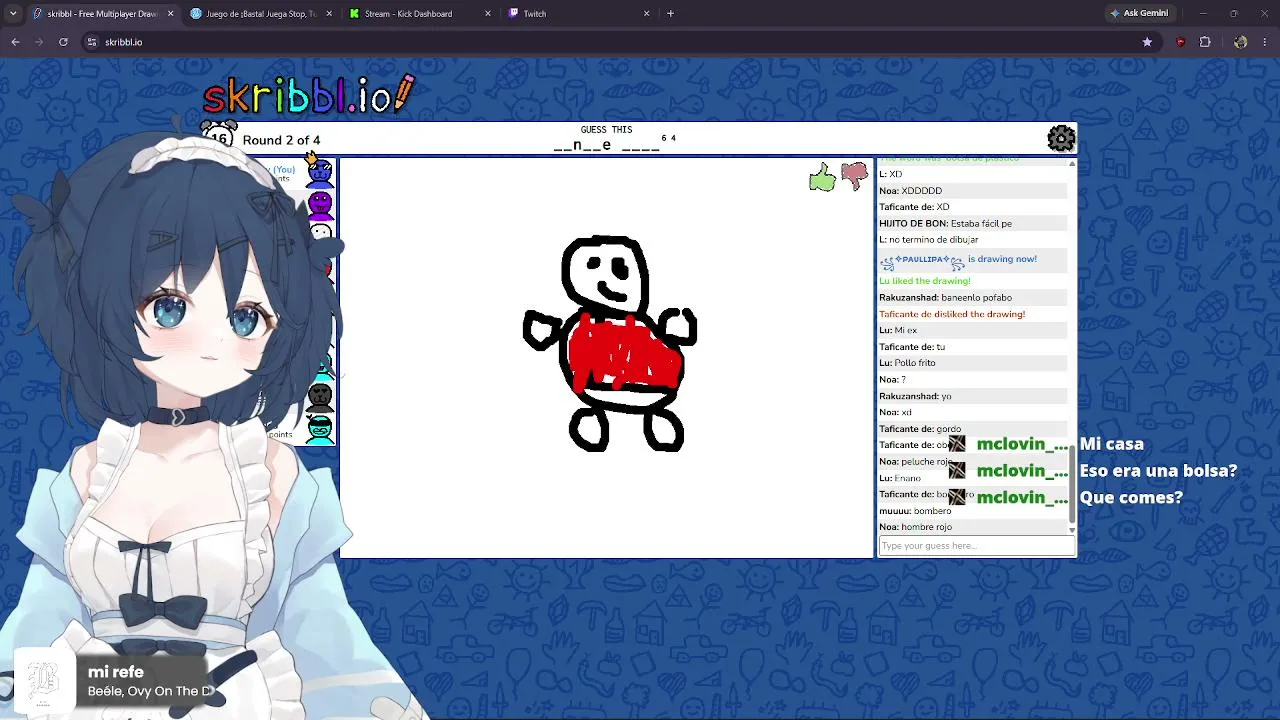Dislike the drawing with thumbs down
The width and height of the screenshot is (1280, 720).
point(854,177)
